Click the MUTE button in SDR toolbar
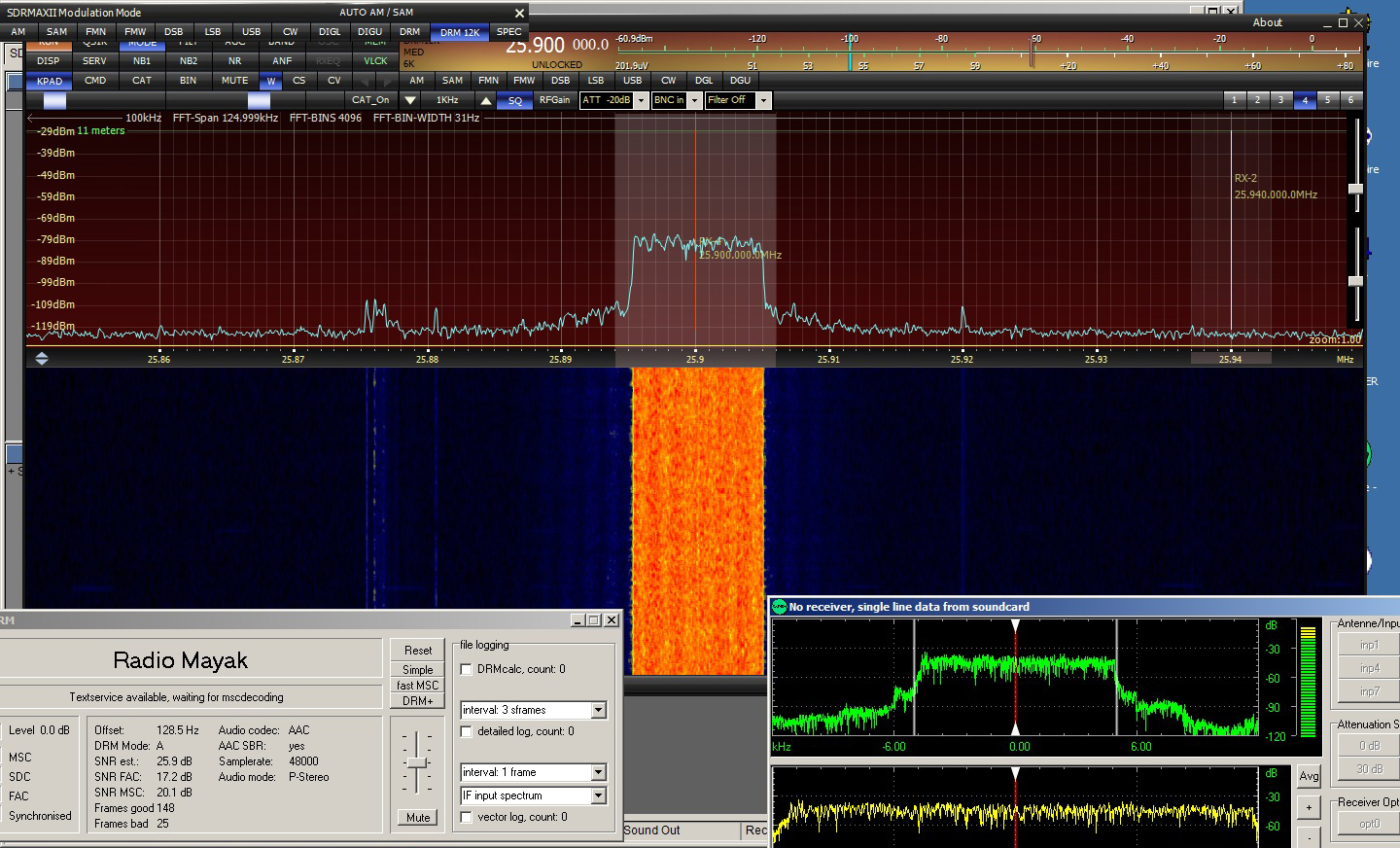The height and width of the screenshot is (848, 1400). click(x=234, y=81)
